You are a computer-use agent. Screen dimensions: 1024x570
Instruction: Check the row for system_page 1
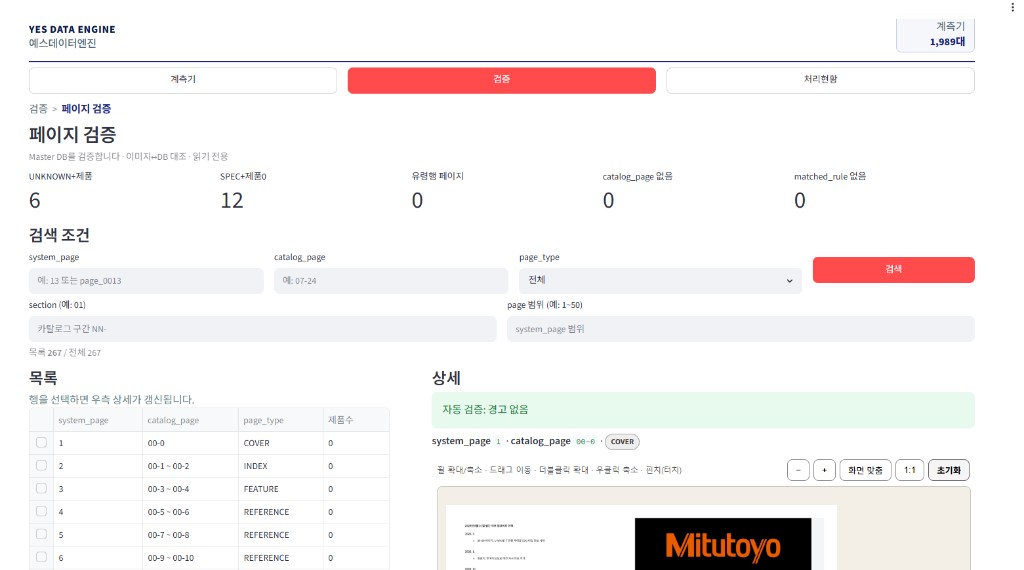[41, 443]
